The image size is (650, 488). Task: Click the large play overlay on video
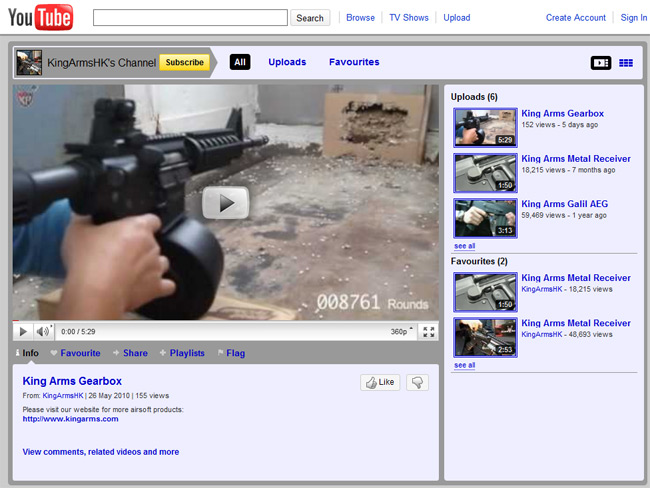point(225,203)
